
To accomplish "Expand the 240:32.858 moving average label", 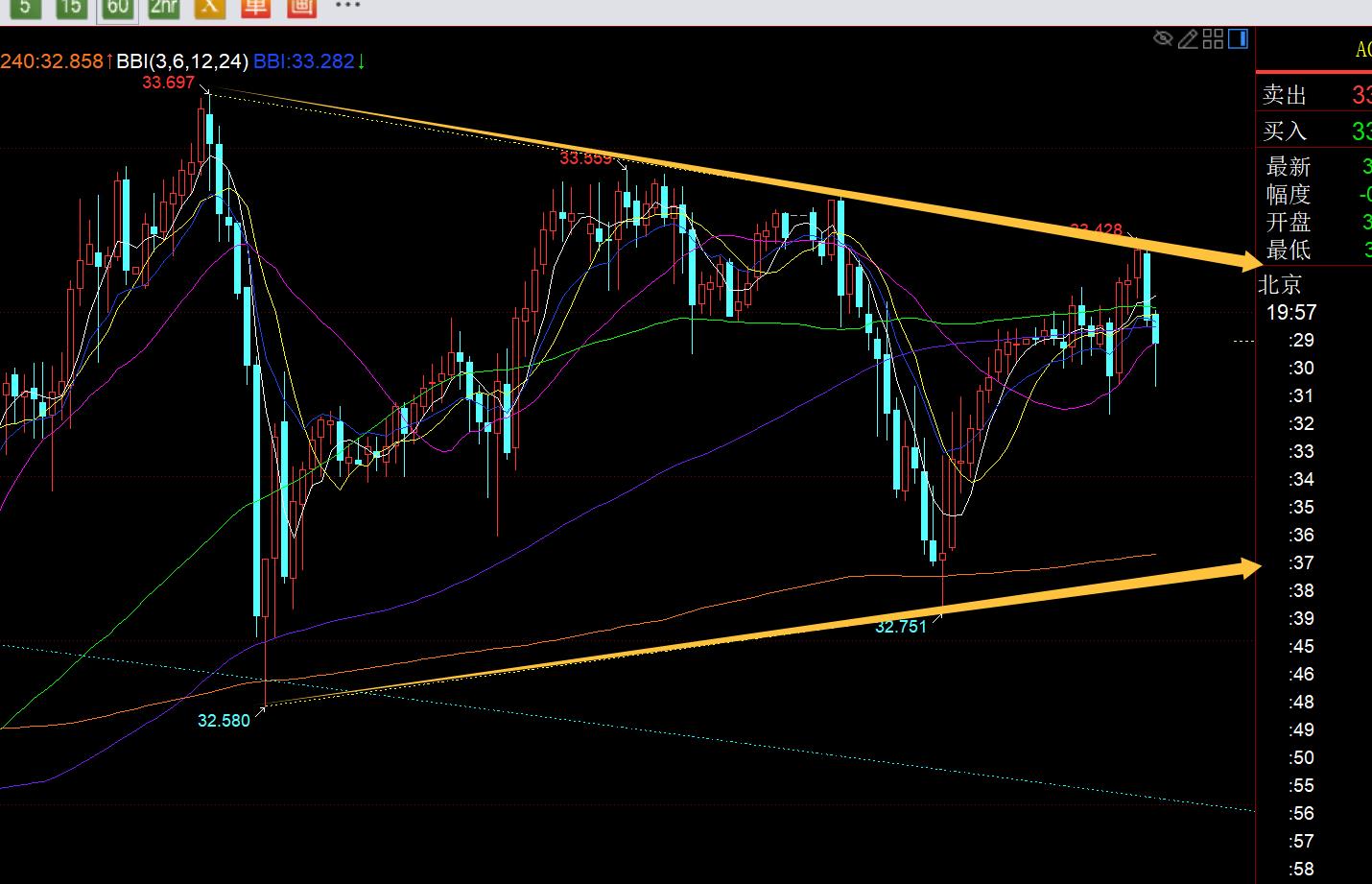I will [52, 61].
